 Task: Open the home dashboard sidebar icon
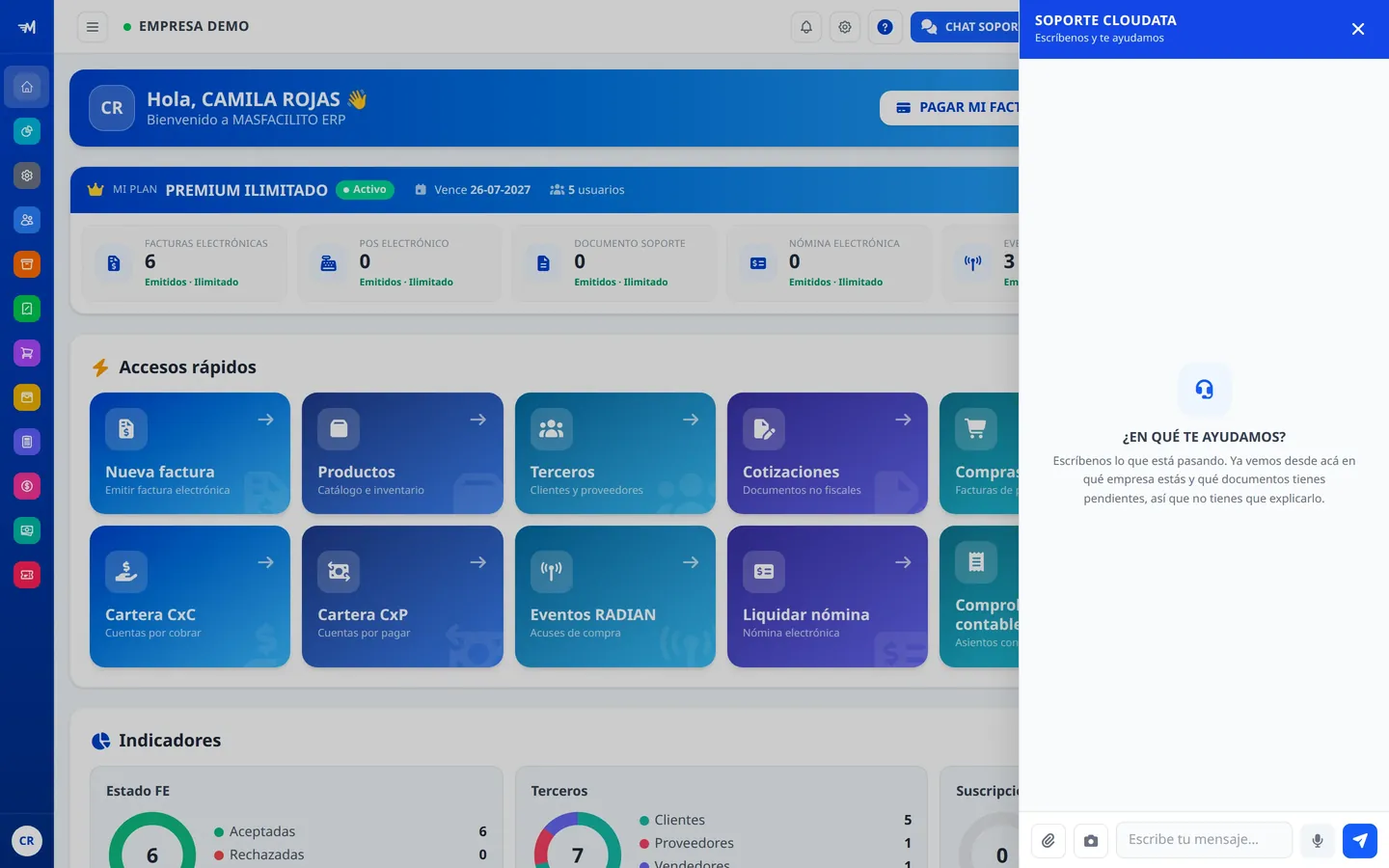tap(27, 87)
